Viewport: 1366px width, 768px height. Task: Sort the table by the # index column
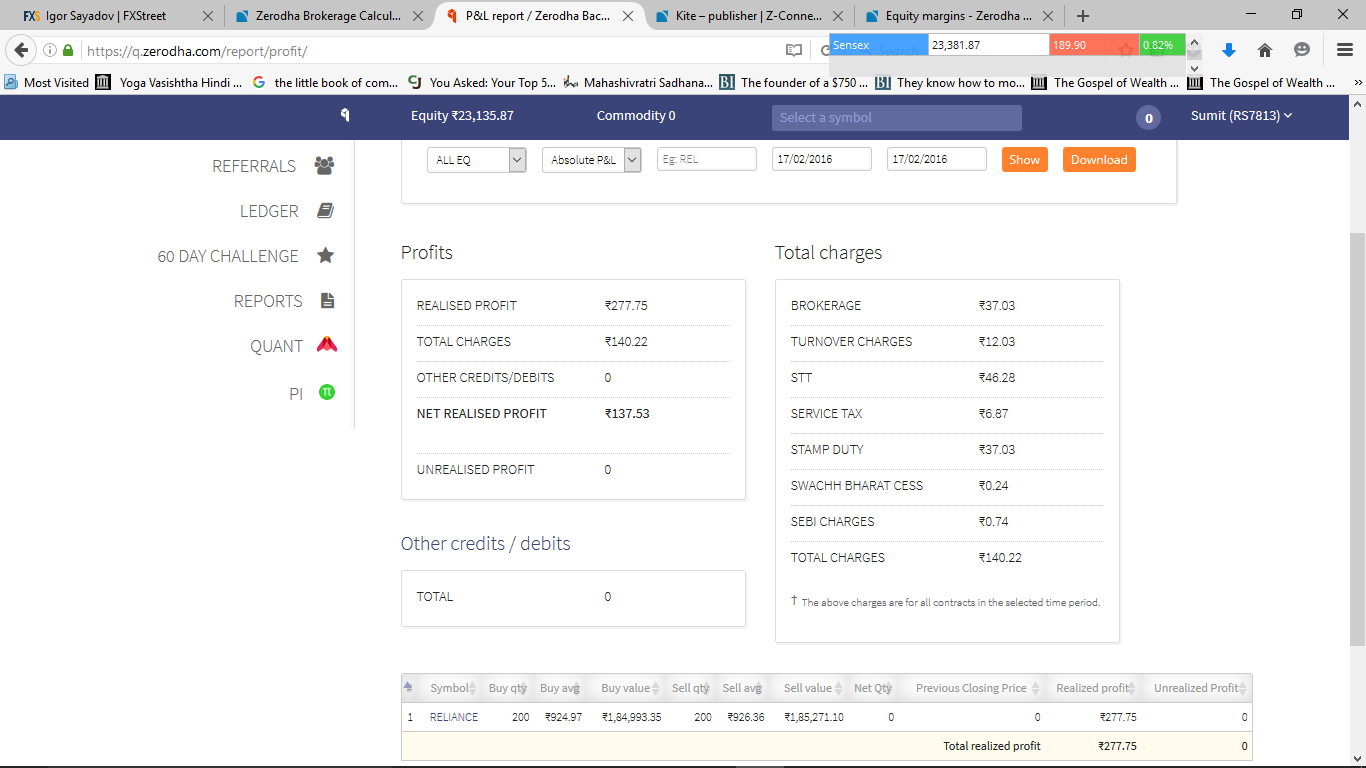coord(408,687)
